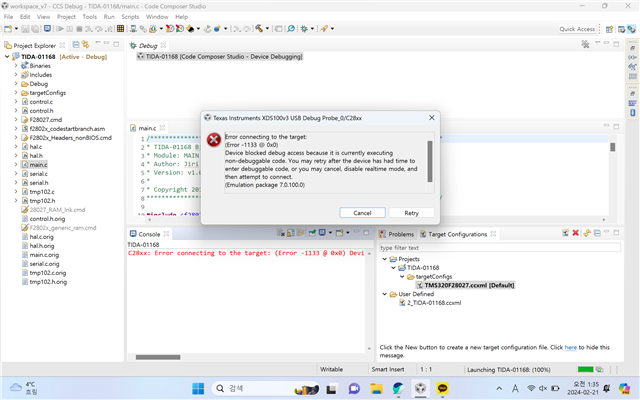
Task: Click the magnifier search icon in toolbar
Action: (x=291, y=29)
